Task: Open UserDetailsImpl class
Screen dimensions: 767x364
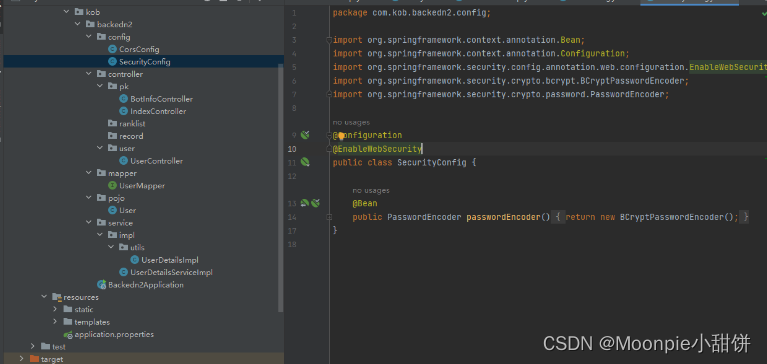Action: click(170, 260)
